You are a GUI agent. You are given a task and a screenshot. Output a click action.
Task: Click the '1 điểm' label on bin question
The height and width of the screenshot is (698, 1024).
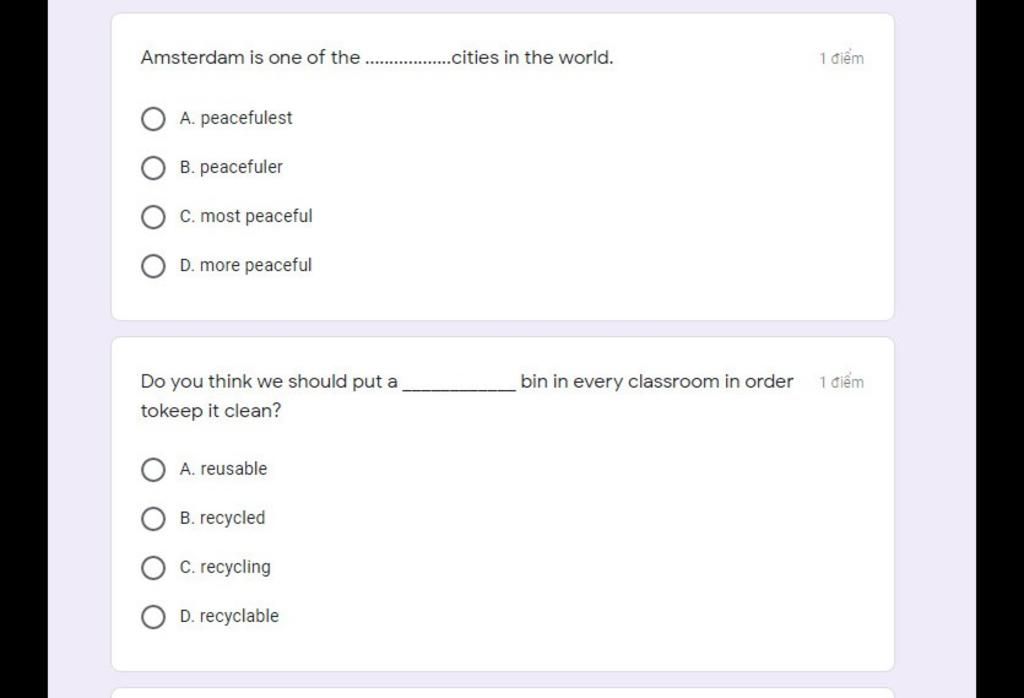841,382
